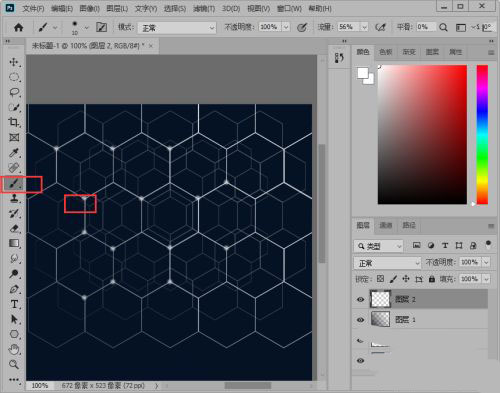
Task: Enable airbrush build-up effects icon
Action: (380, 27)
